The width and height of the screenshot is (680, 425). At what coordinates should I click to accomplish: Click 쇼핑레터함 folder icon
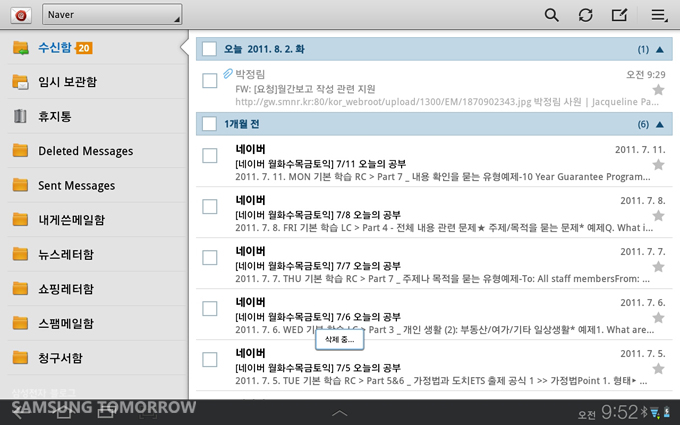[x=20, y=288]
